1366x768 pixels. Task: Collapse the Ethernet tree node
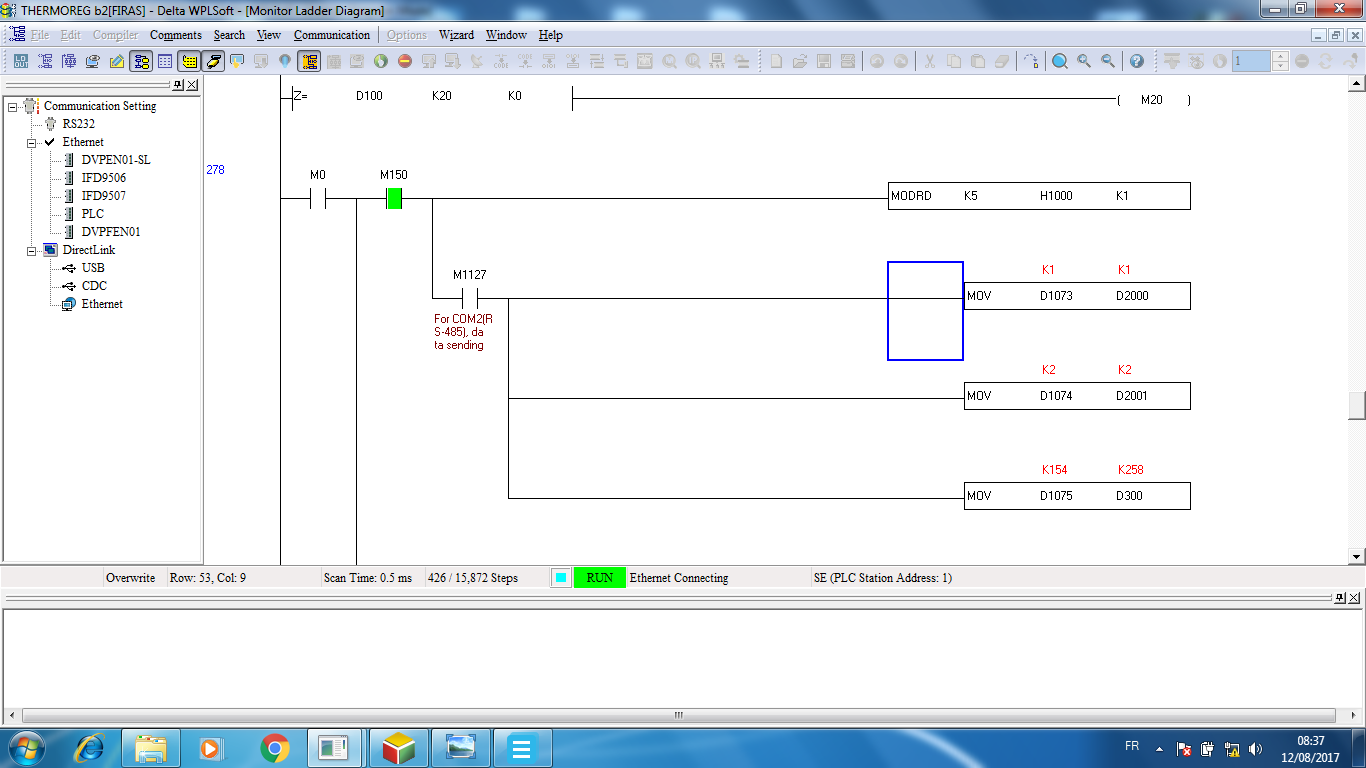point(33,142)
